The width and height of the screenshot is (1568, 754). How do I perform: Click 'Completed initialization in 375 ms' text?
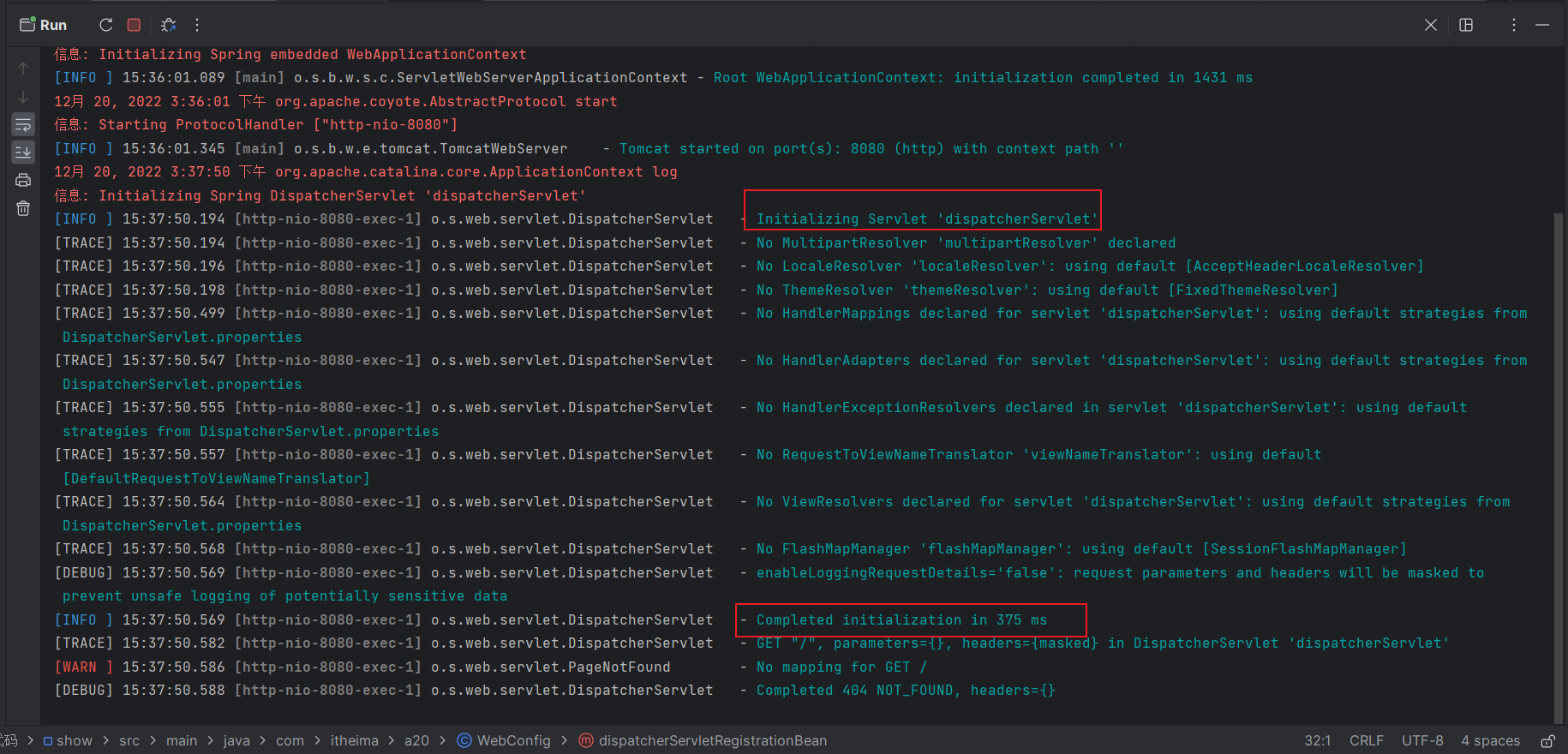[x=901, y=619]
